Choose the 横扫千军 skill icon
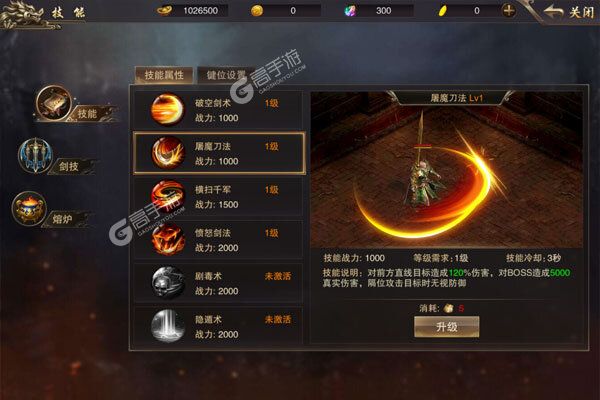This screenshot has height=400, width=600. point(167,196)
